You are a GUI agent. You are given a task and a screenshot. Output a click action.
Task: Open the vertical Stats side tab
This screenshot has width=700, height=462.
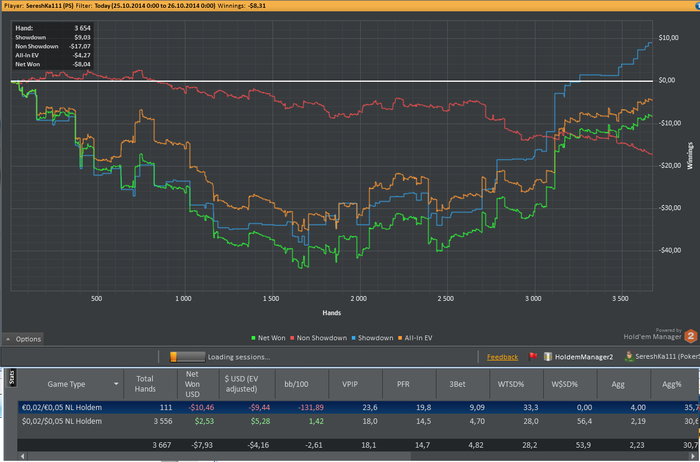pos(12,378)
